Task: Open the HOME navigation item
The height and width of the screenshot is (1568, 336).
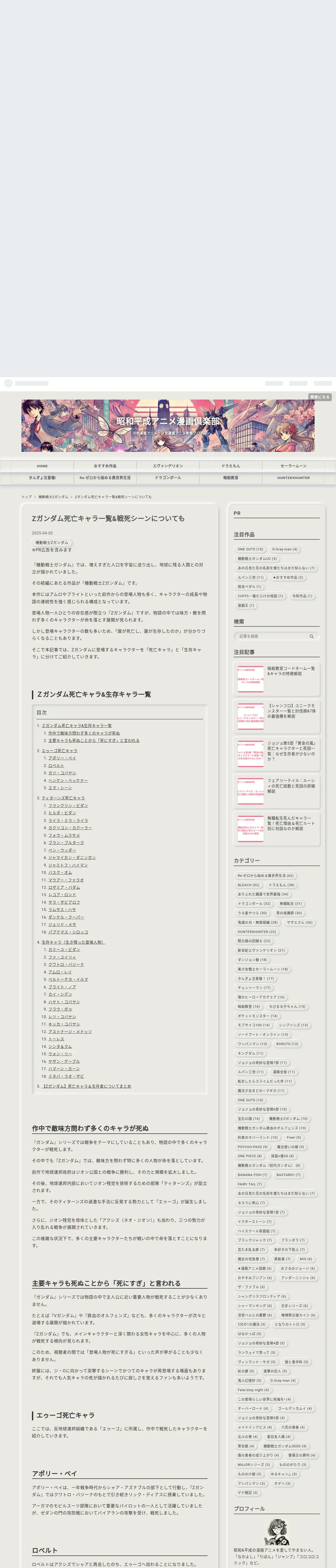Action: coord(42,466)
